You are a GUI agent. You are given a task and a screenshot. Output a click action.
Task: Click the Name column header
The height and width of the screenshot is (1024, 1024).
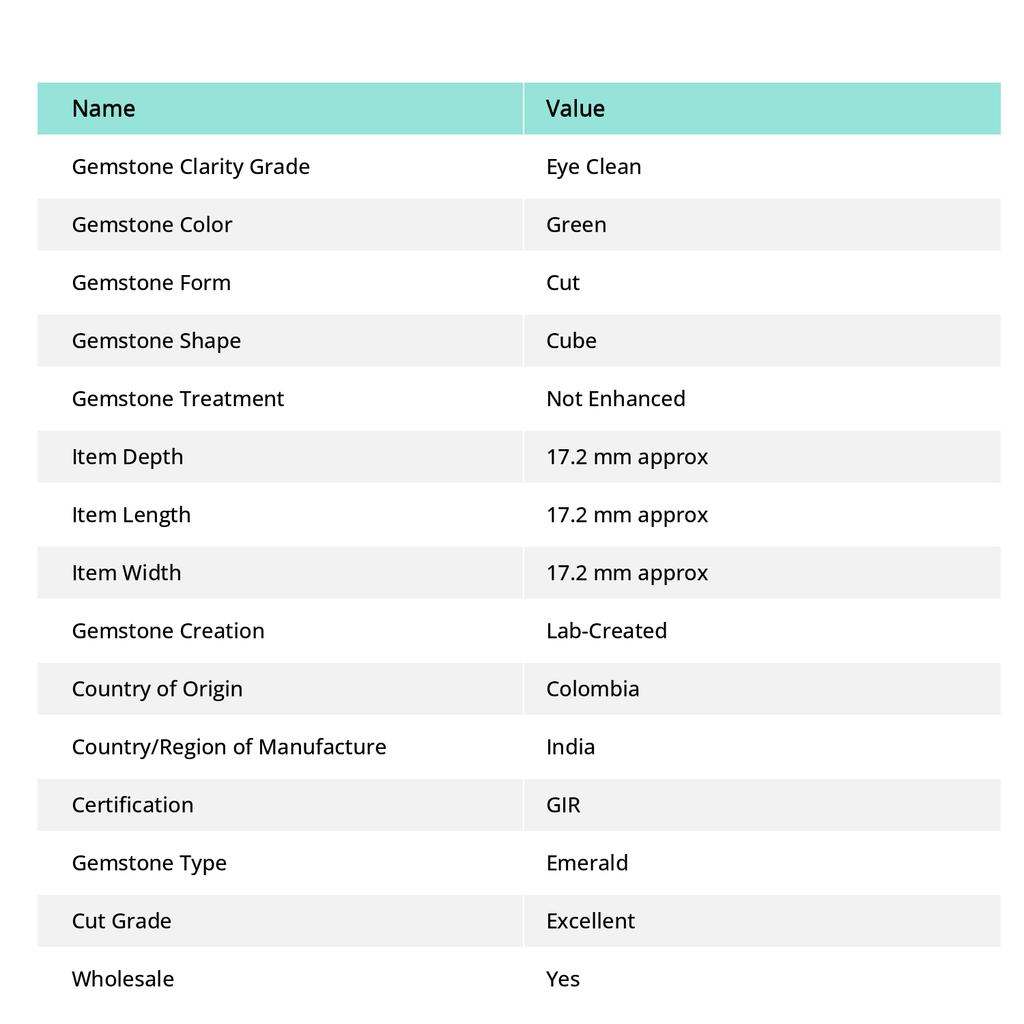(103, 108)
